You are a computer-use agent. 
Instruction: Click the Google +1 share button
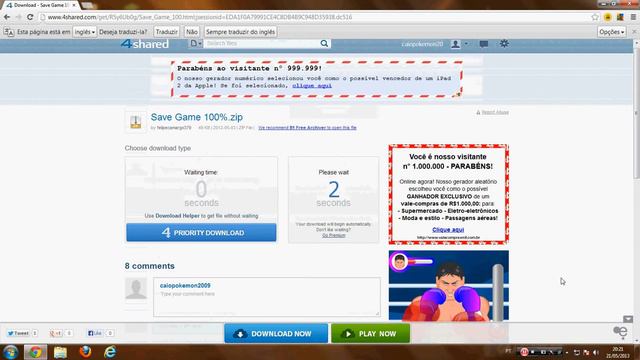coord(56,333)
